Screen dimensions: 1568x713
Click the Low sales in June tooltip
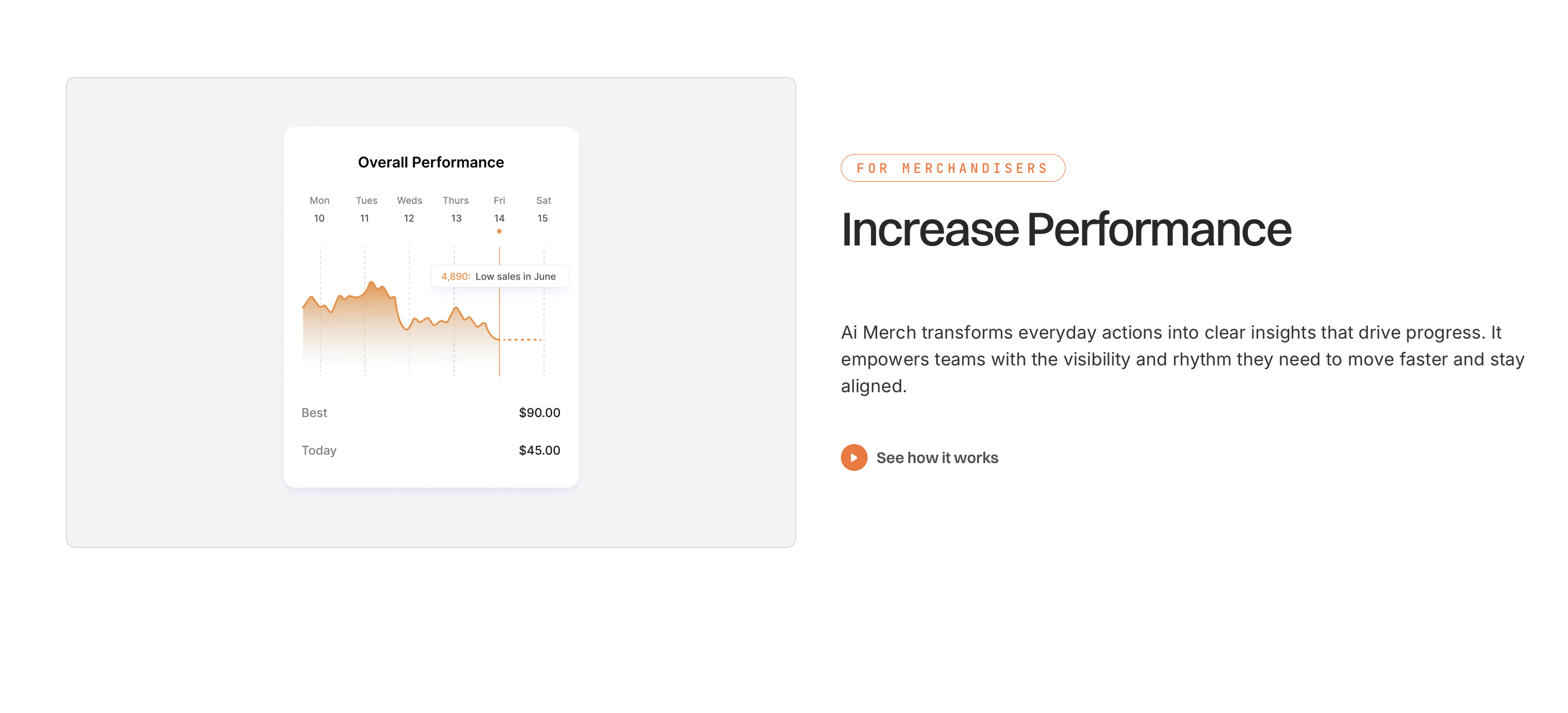tap(500, 276)
